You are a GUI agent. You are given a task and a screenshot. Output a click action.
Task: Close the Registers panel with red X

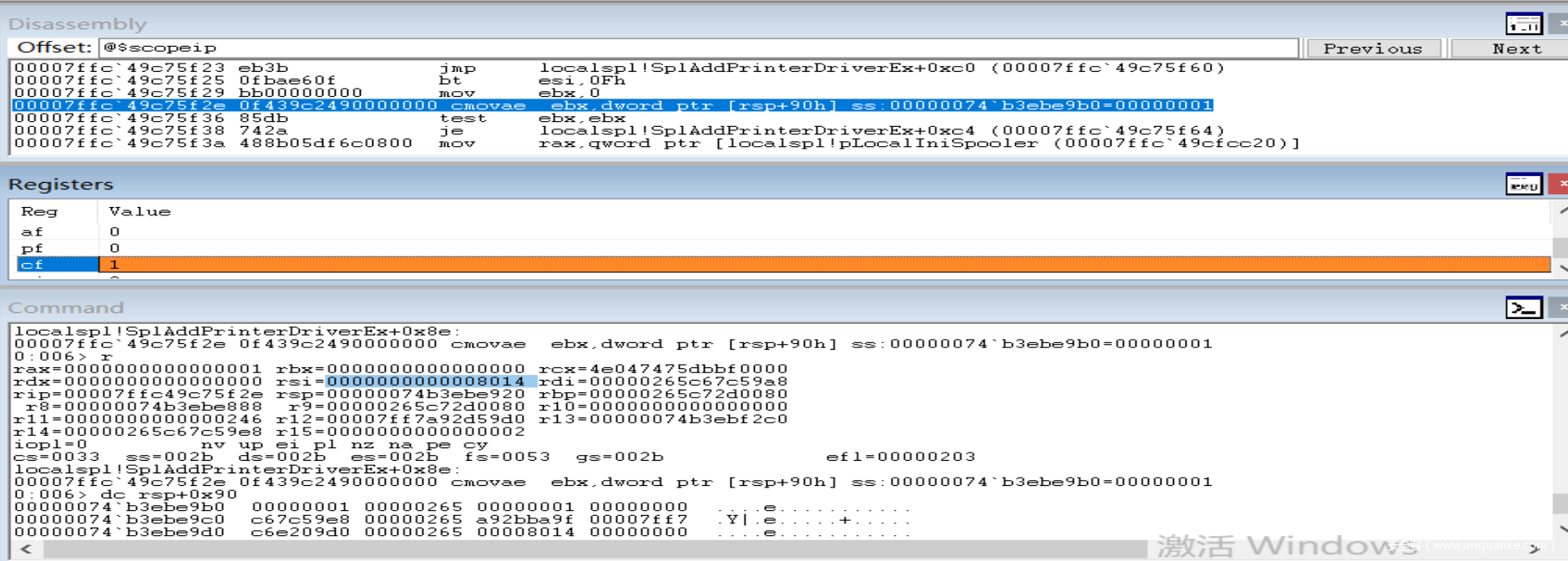pos(1559,184)
